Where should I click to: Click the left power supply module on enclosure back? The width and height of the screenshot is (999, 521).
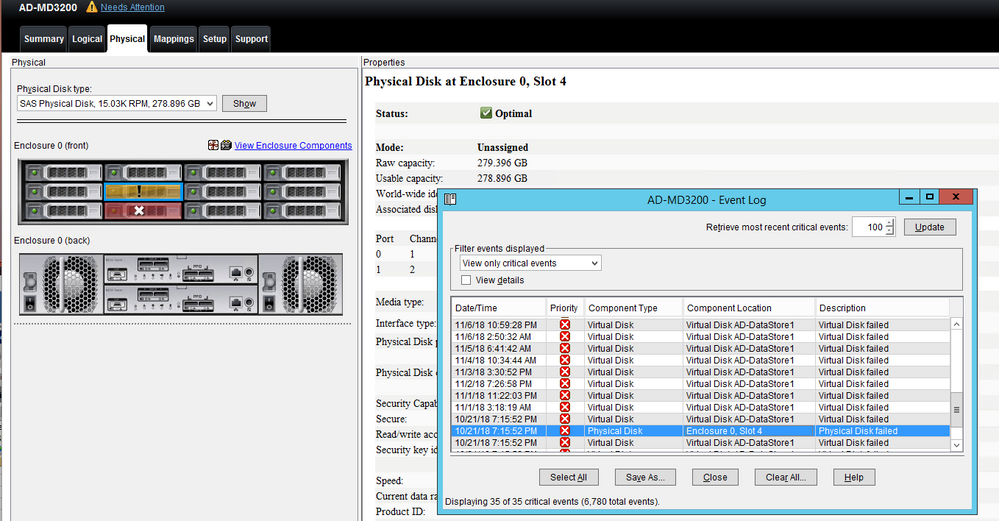click(x=61, y=284)
